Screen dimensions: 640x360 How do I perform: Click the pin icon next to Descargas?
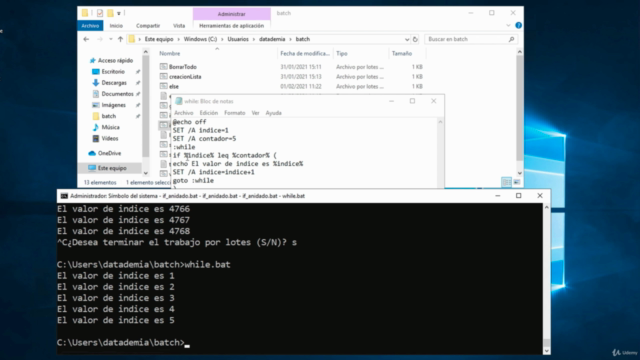[138, 83]
